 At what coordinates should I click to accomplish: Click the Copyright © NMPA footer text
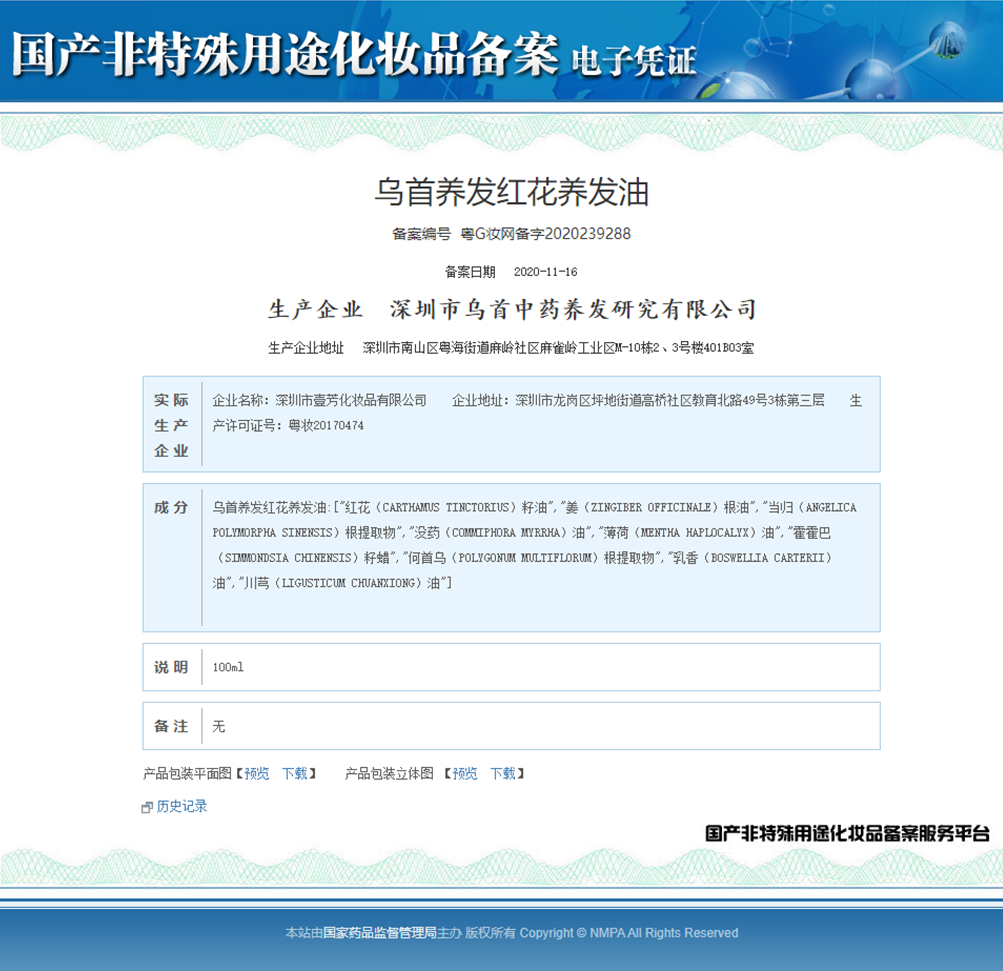point(629,933)
